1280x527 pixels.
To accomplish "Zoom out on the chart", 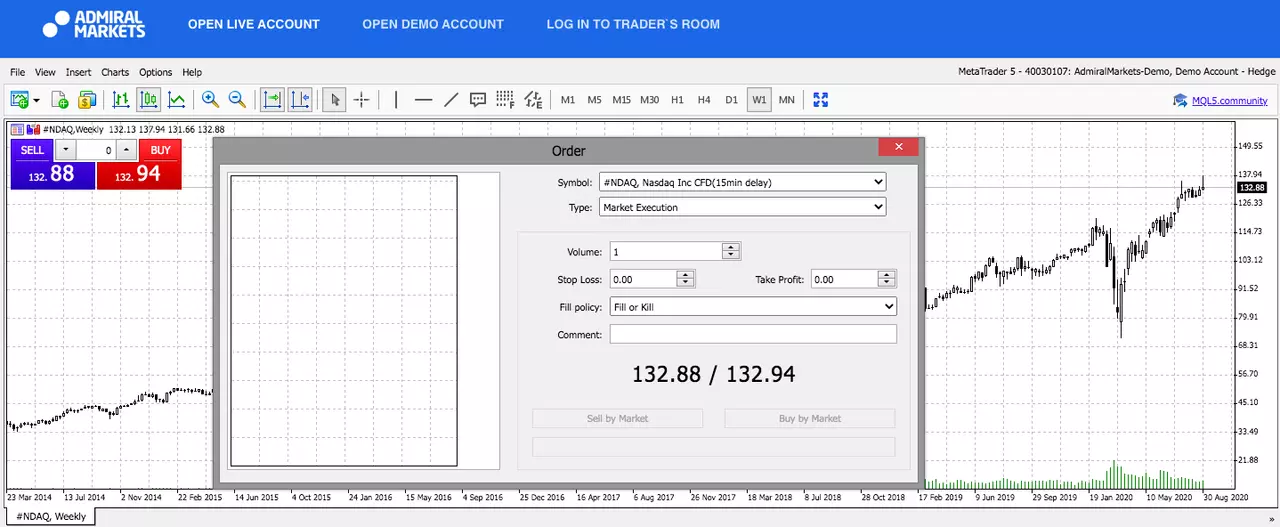I will (237, 100).
